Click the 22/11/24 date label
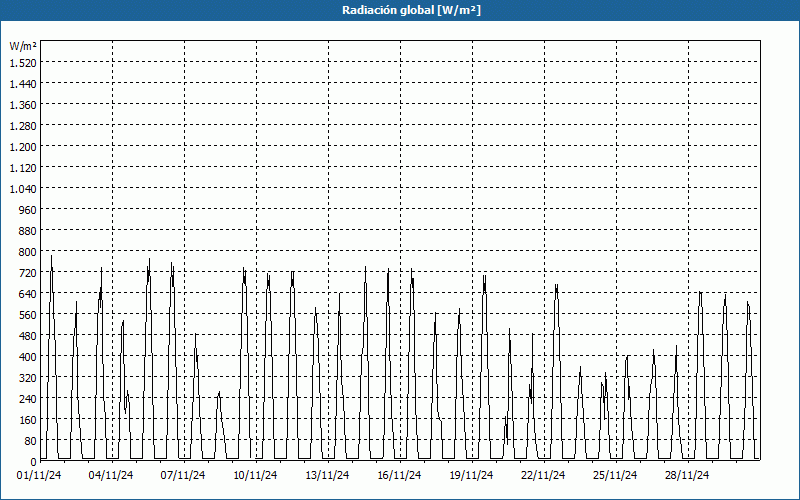 tap(543, 476)
